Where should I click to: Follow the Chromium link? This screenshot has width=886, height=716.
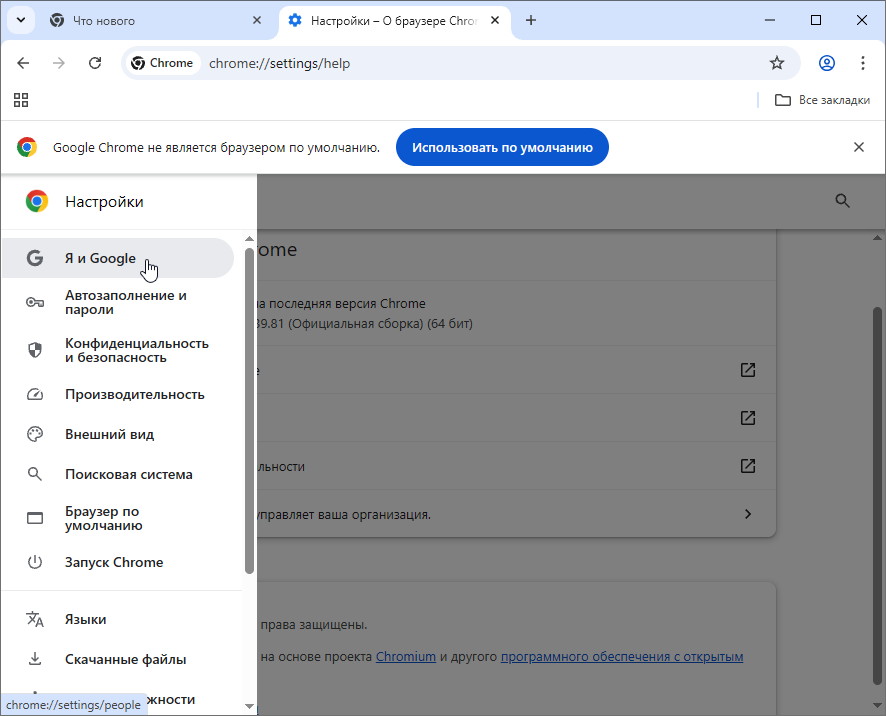pyautogui.click(x=405, y=657)
